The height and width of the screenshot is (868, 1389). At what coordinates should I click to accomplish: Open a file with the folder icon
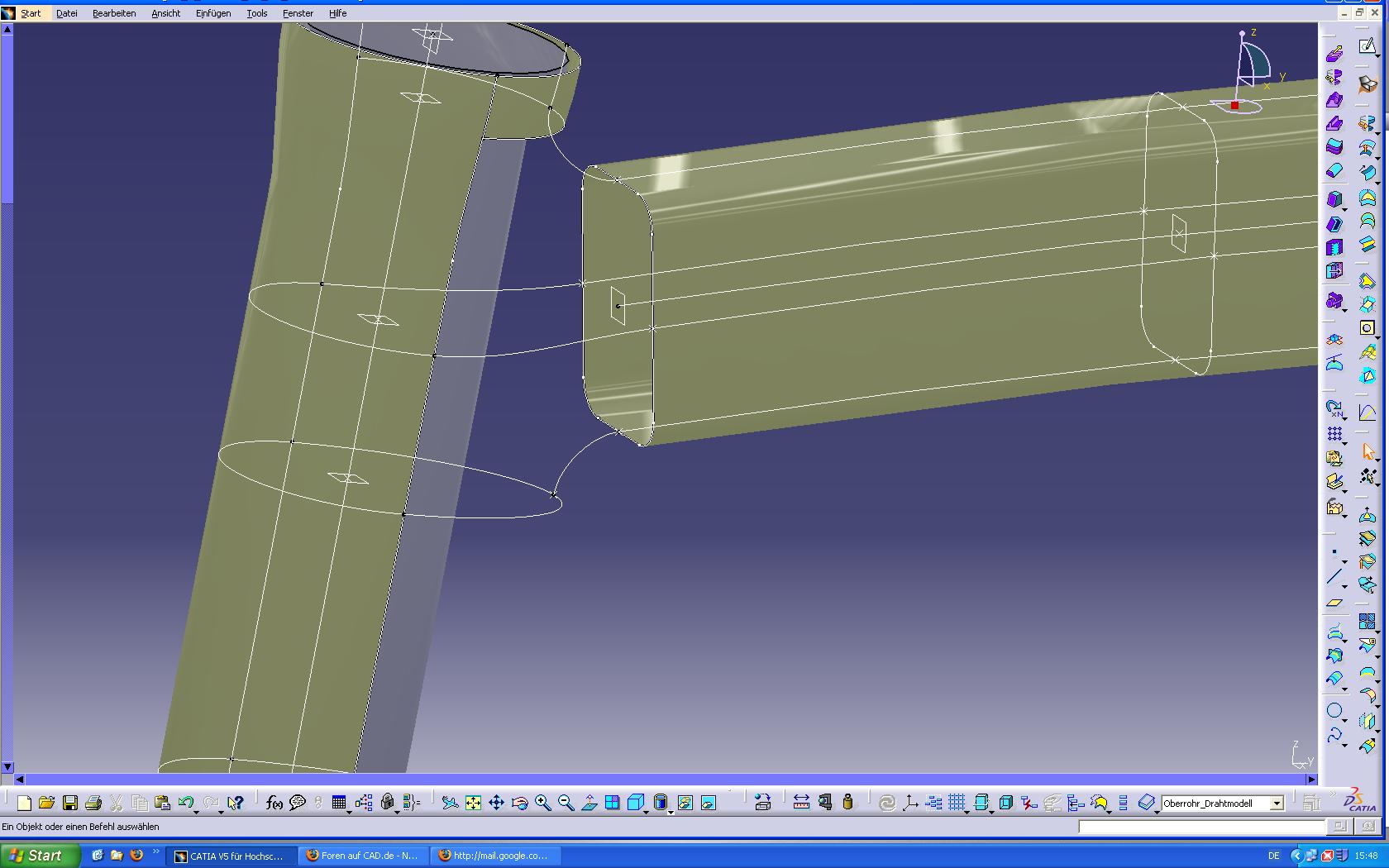coord(46,803)
